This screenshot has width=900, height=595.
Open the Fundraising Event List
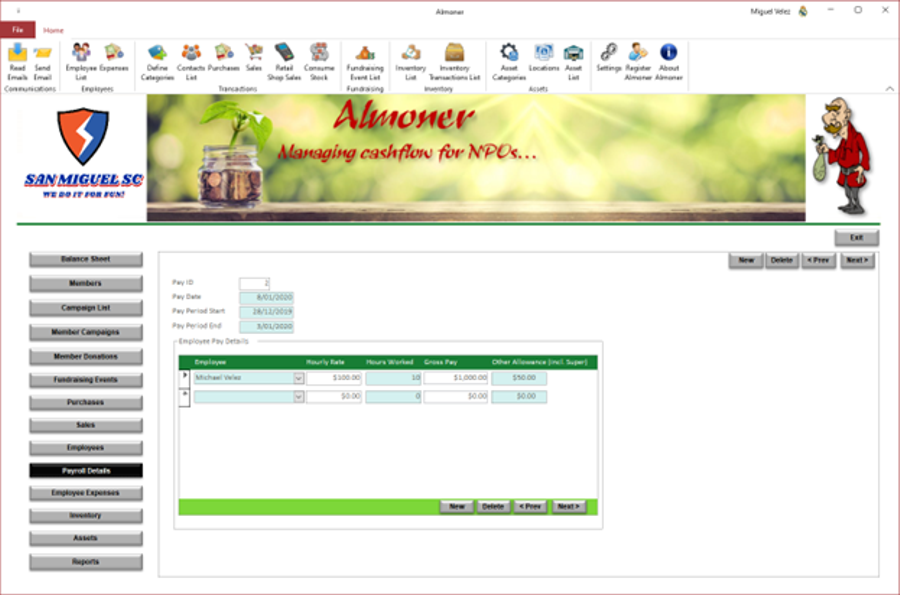click(x=365, y=62)
